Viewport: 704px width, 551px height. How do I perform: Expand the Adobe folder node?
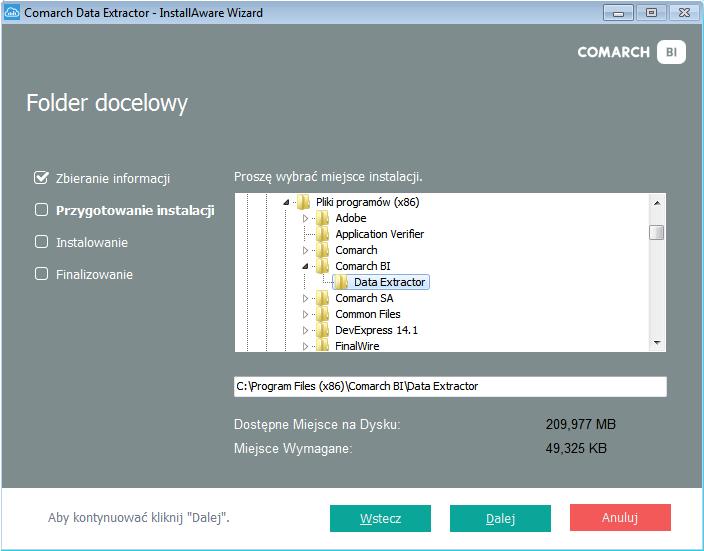(305, 218)
